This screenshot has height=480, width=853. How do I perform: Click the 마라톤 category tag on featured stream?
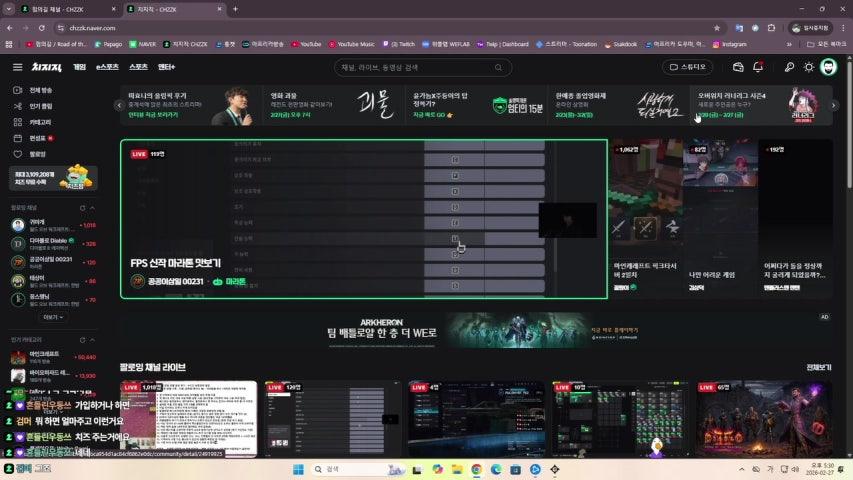click(x=230, y=281)
